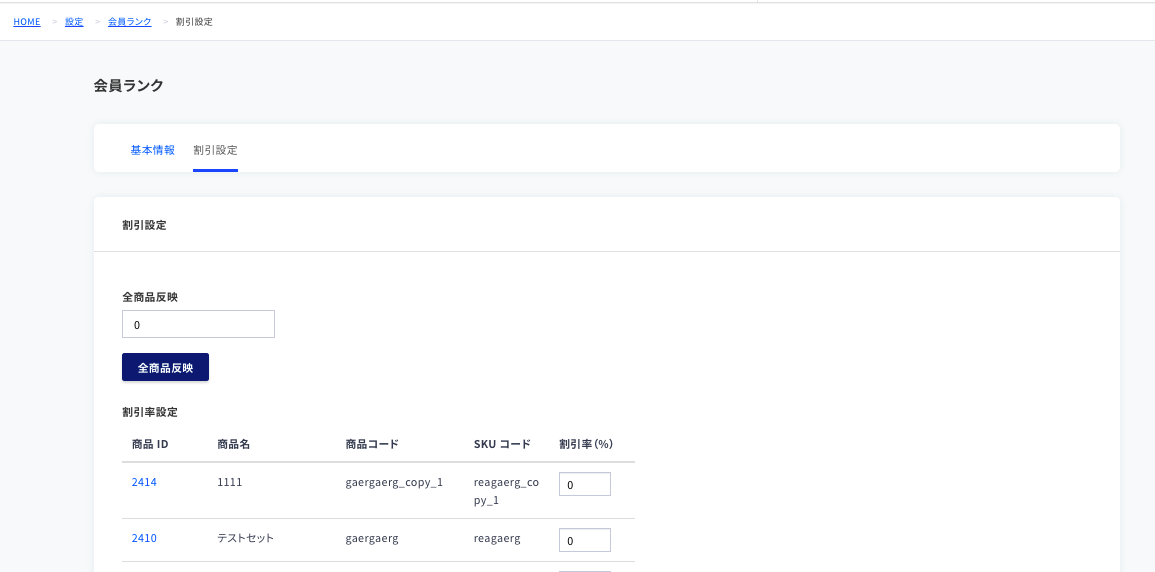Select テストセット product name
The height and width of the screenshot is (572, 1155).
click(245, 538)
